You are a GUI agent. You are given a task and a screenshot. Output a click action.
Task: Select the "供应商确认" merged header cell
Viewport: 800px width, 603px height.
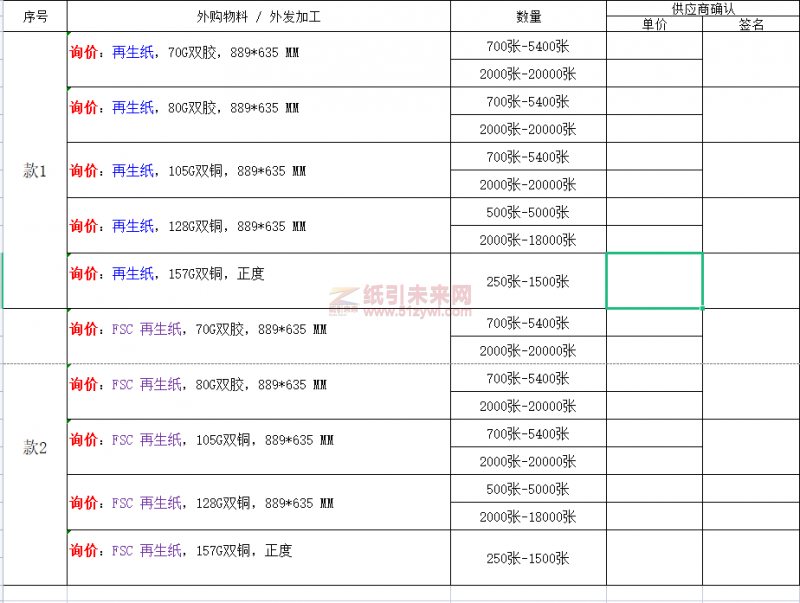coord(703,8)
